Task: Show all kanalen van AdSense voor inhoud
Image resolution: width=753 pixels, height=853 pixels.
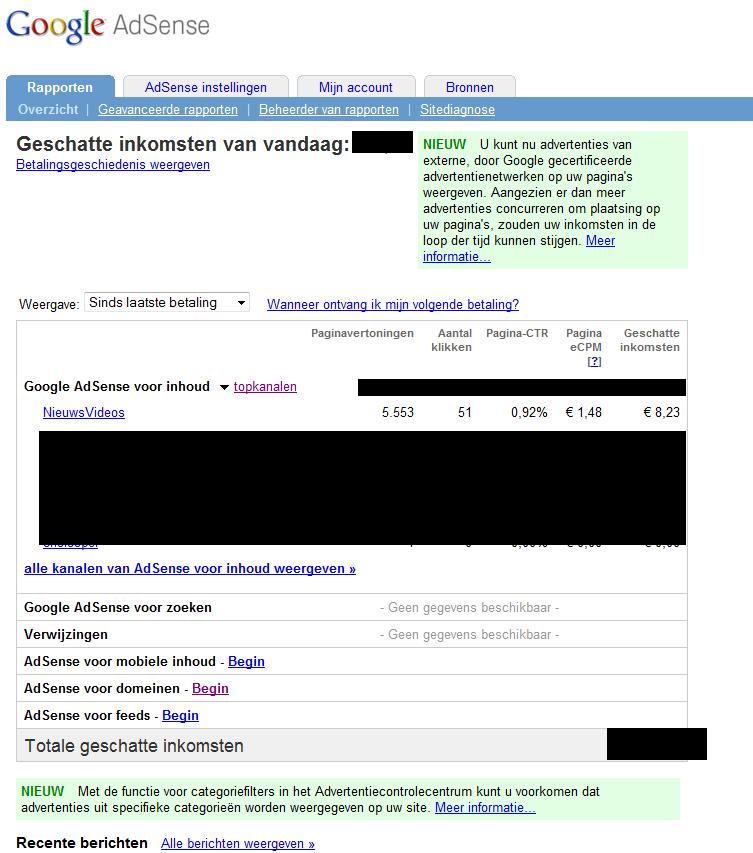Action: pos(190,568)
